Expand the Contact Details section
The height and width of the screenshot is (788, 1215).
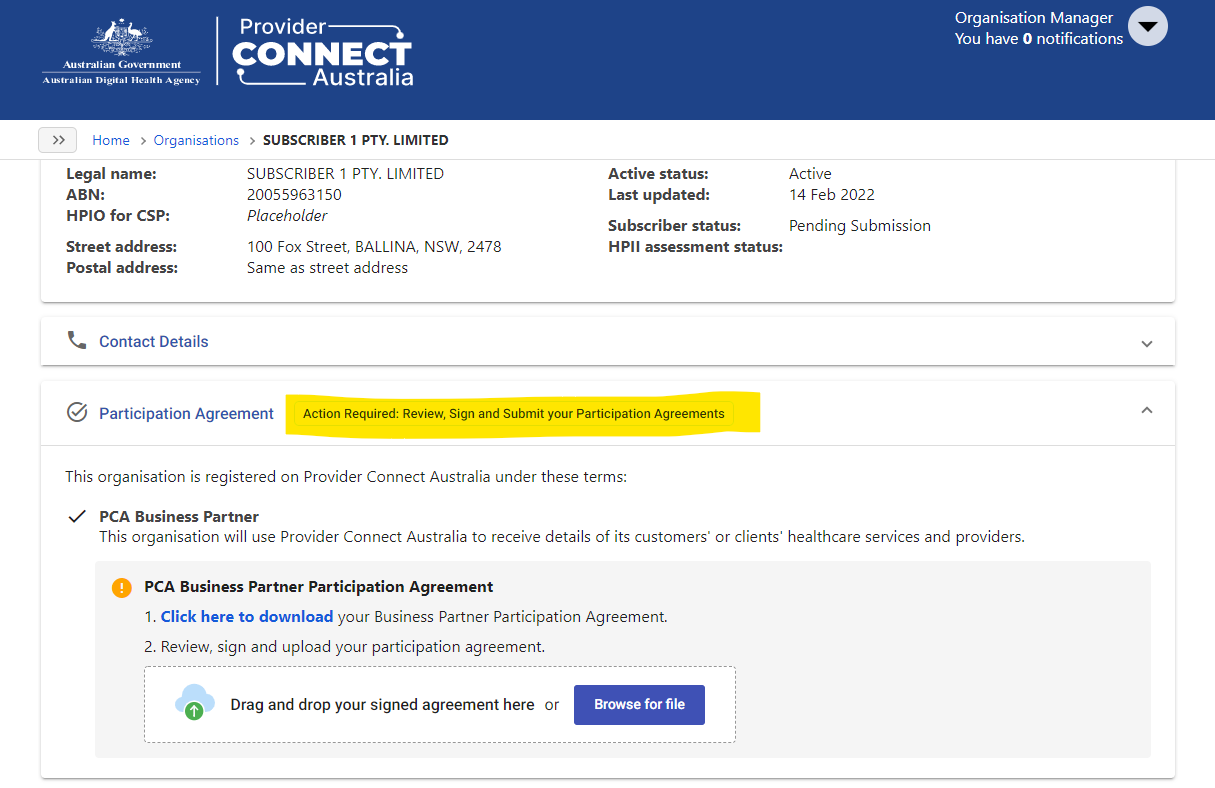point(1147,342)
